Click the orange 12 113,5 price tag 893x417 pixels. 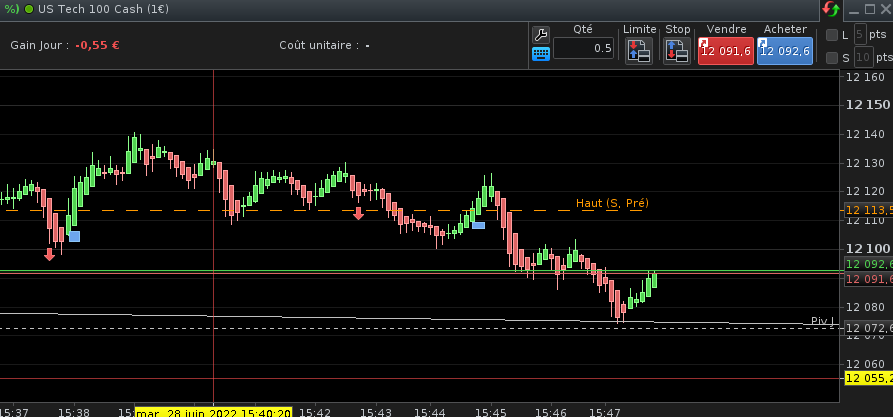click(869, 210)
